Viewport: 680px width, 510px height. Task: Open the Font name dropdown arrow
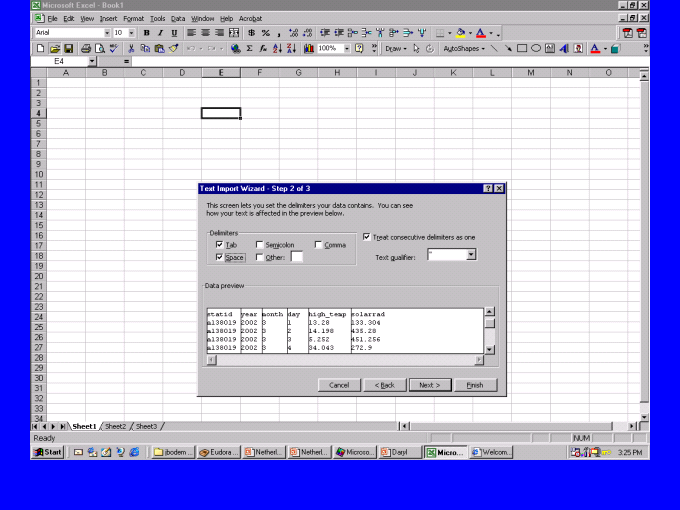(x=107, y=33)
